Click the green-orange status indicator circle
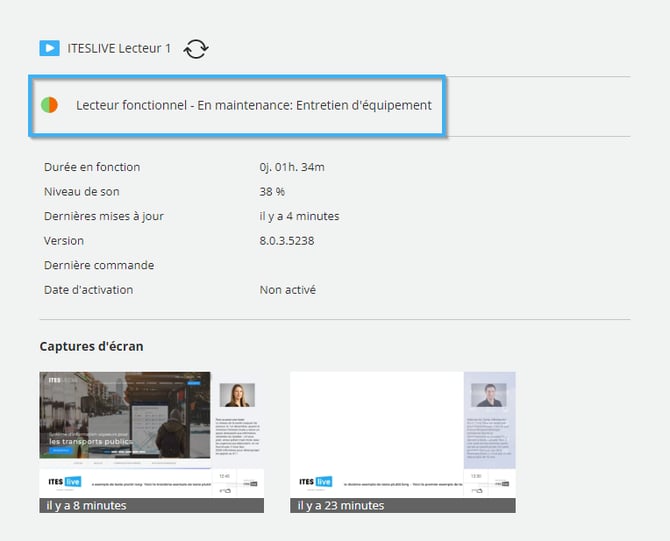 coord(49,105)
